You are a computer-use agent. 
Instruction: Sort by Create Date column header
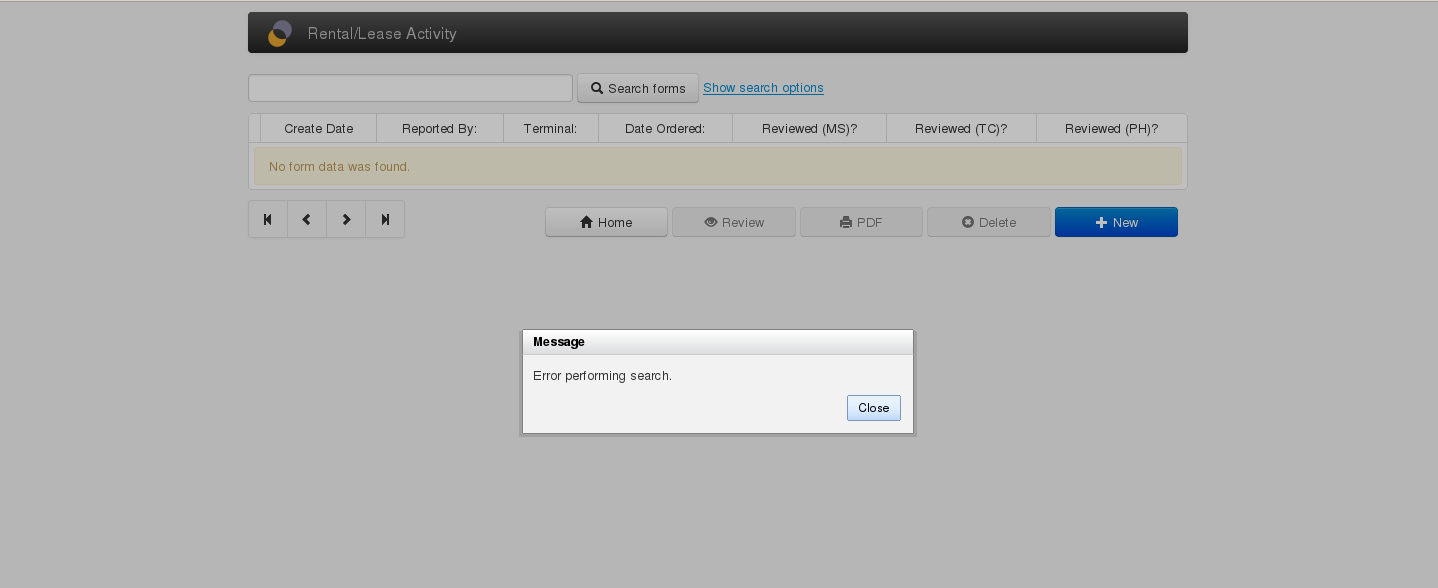click(318, 129)
